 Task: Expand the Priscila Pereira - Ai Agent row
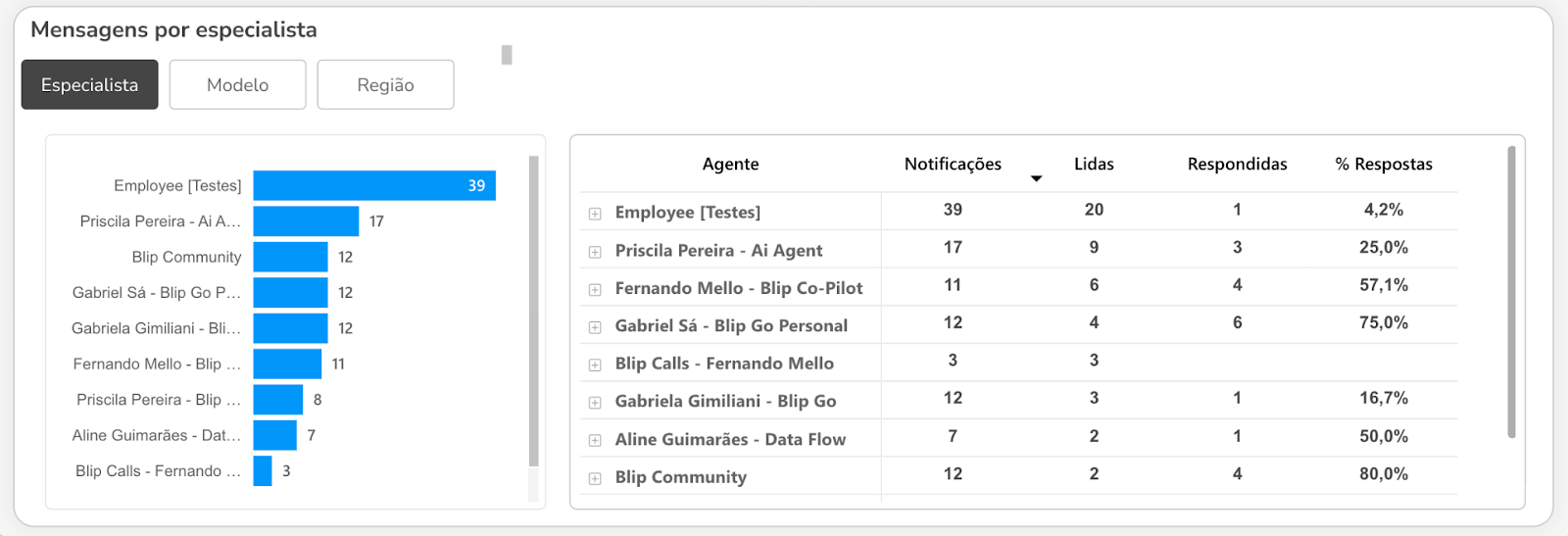point(595,252)
